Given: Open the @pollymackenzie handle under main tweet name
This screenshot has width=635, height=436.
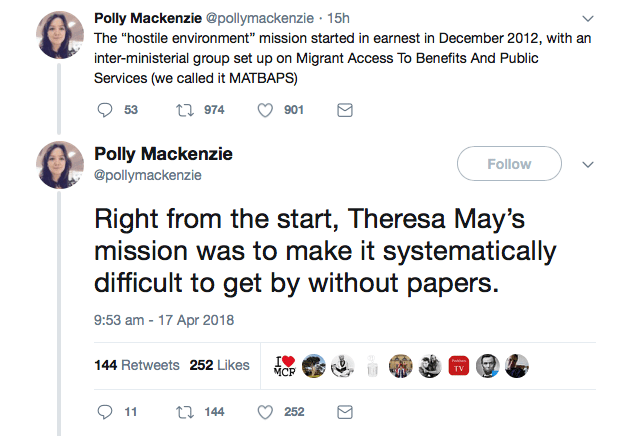Looking at the screenshot, I should [x=148, y=175].
